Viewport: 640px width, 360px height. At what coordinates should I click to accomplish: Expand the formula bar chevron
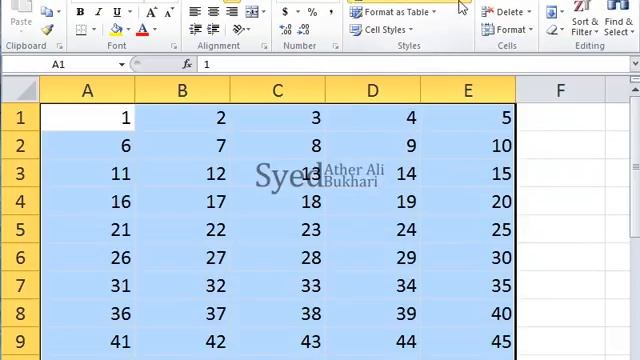635,64
